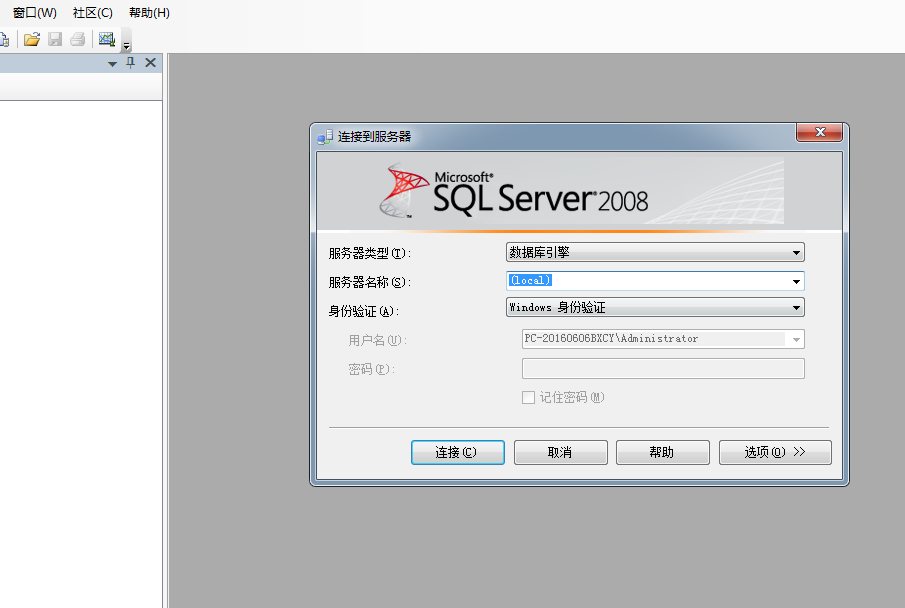Click the 连接(C) button

(458, 452)
